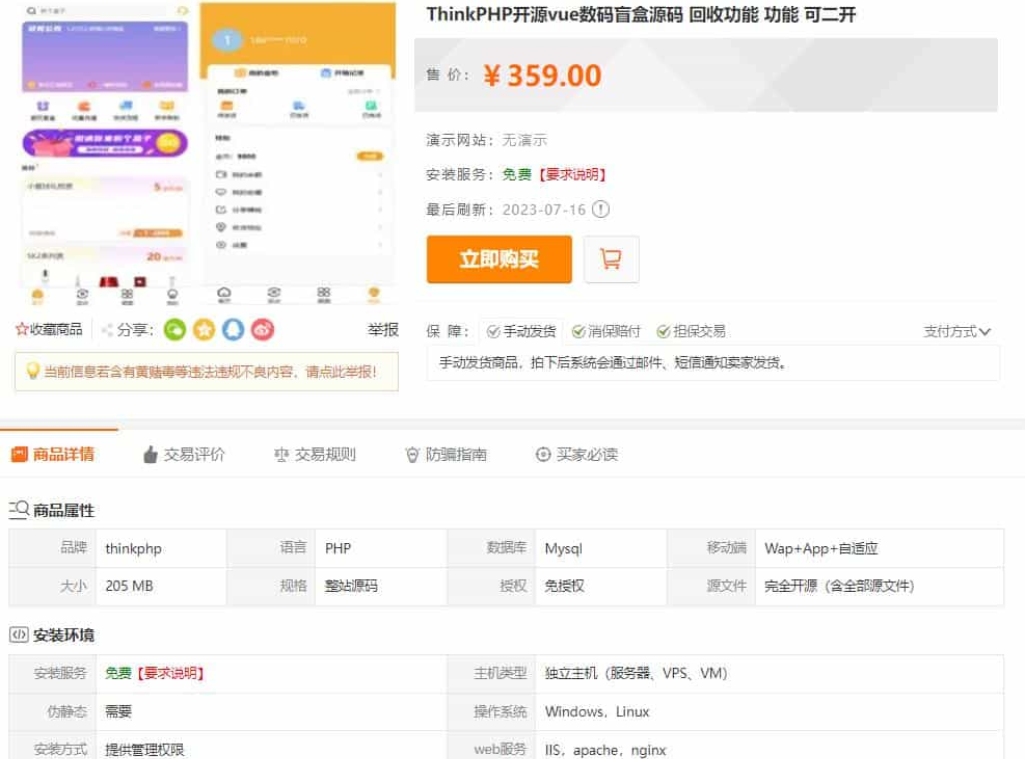Click the shopping cart icon button
Screen dimensions: 1028x759
pyautogui.click(x=611, y=260)
